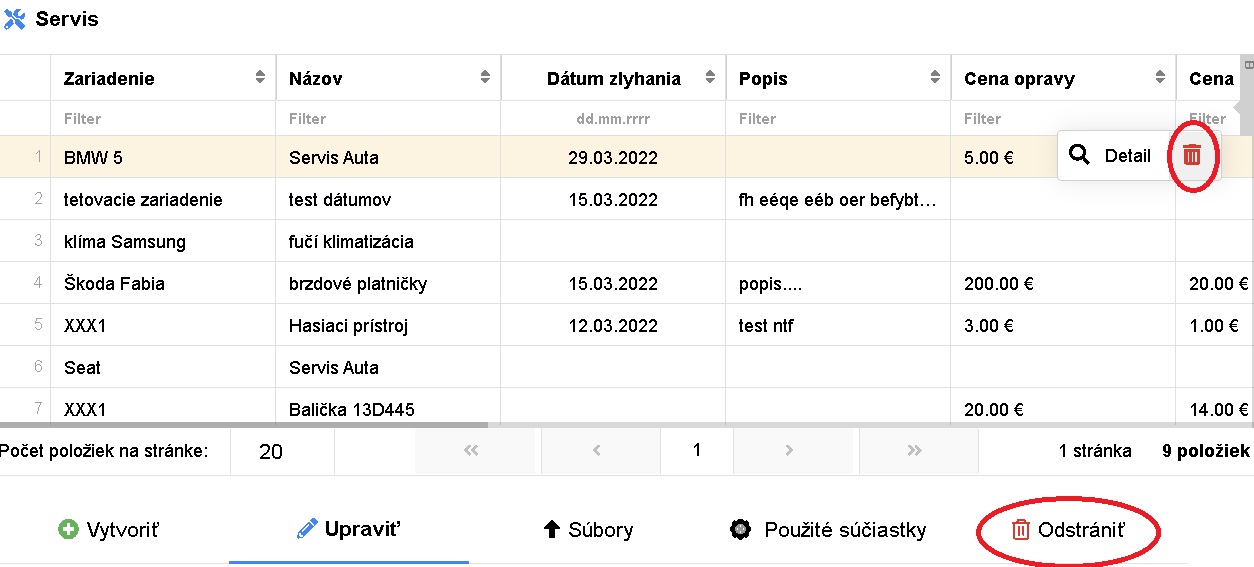The width and height of the screenshot is (1254, 567).
Task: Open Použité súčiastky
Action: [x=829, y=530]
